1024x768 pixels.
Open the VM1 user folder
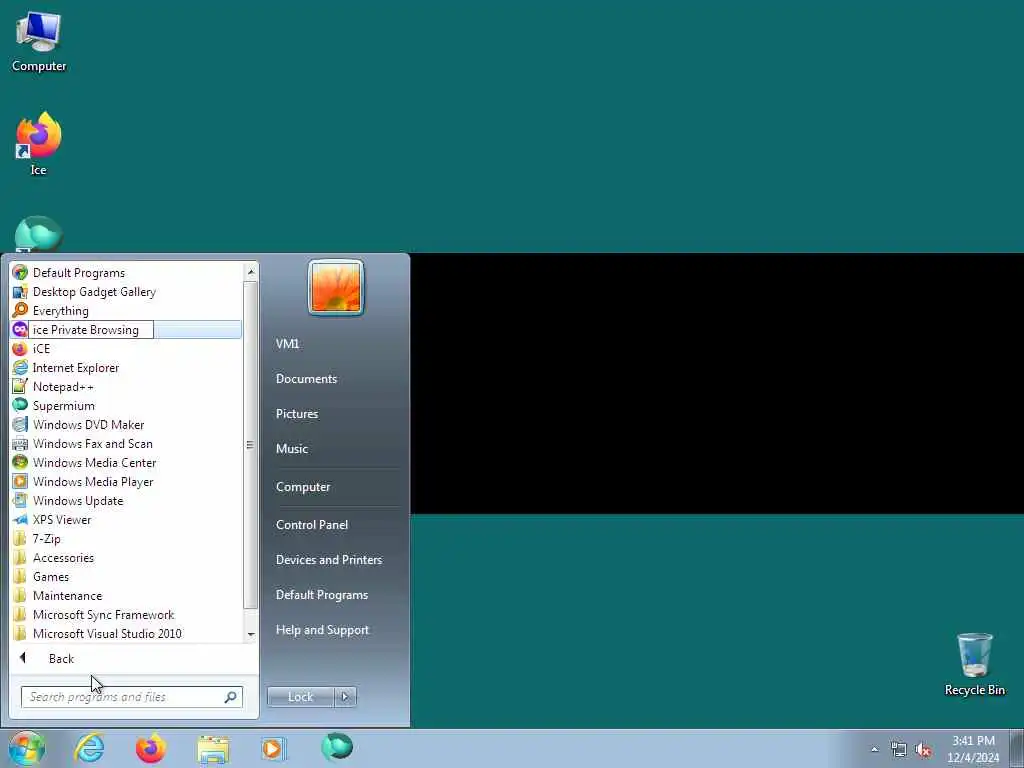click(x=287, y=344)
